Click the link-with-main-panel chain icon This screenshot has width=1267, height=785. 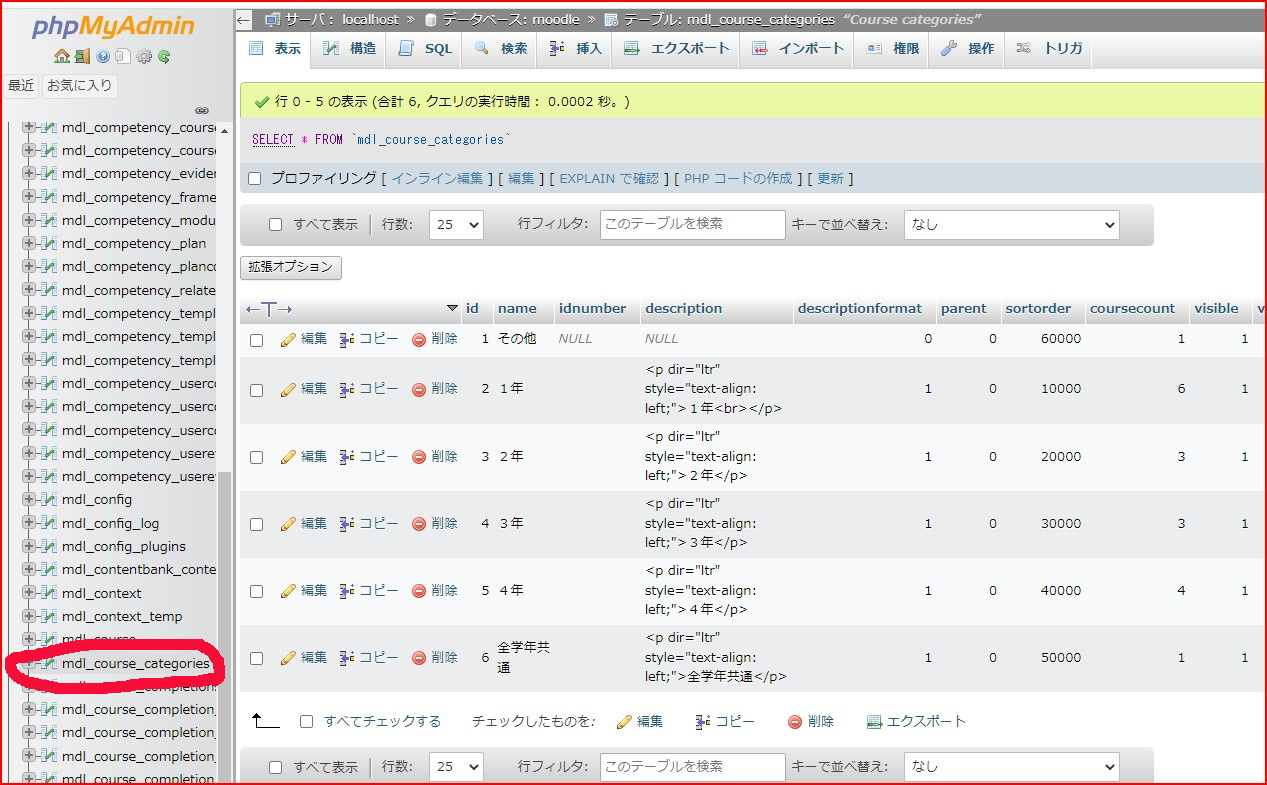(x=201, y=110)
